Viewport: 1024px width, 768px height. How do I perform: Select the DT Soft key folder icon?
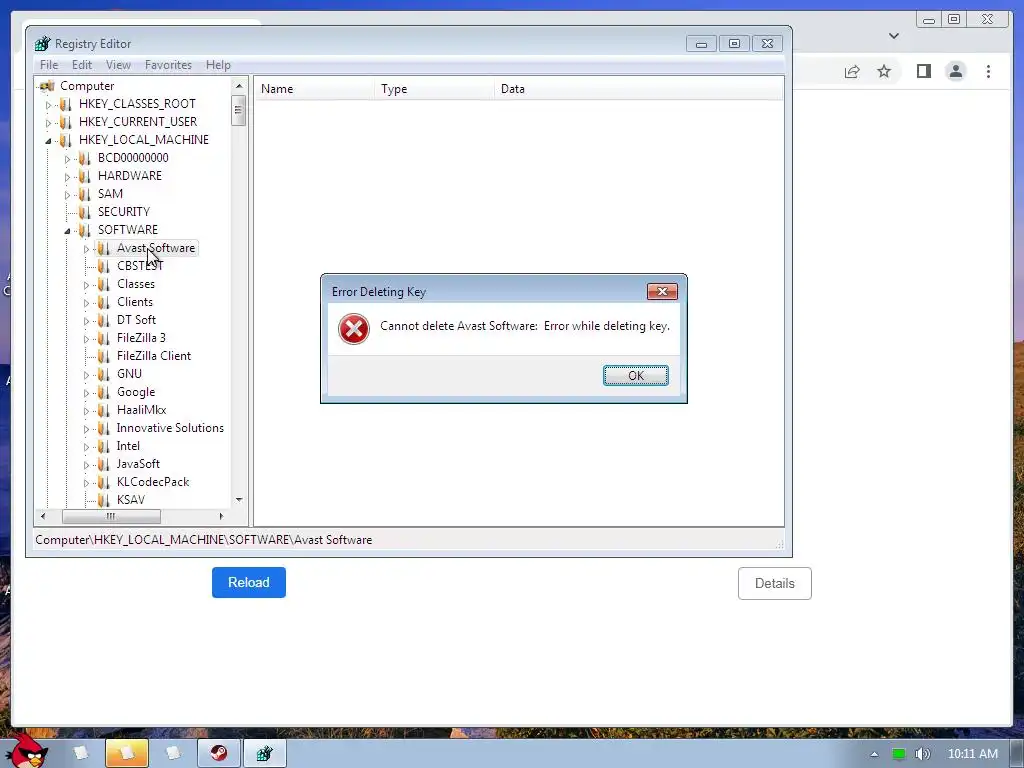tap(103, 320)
